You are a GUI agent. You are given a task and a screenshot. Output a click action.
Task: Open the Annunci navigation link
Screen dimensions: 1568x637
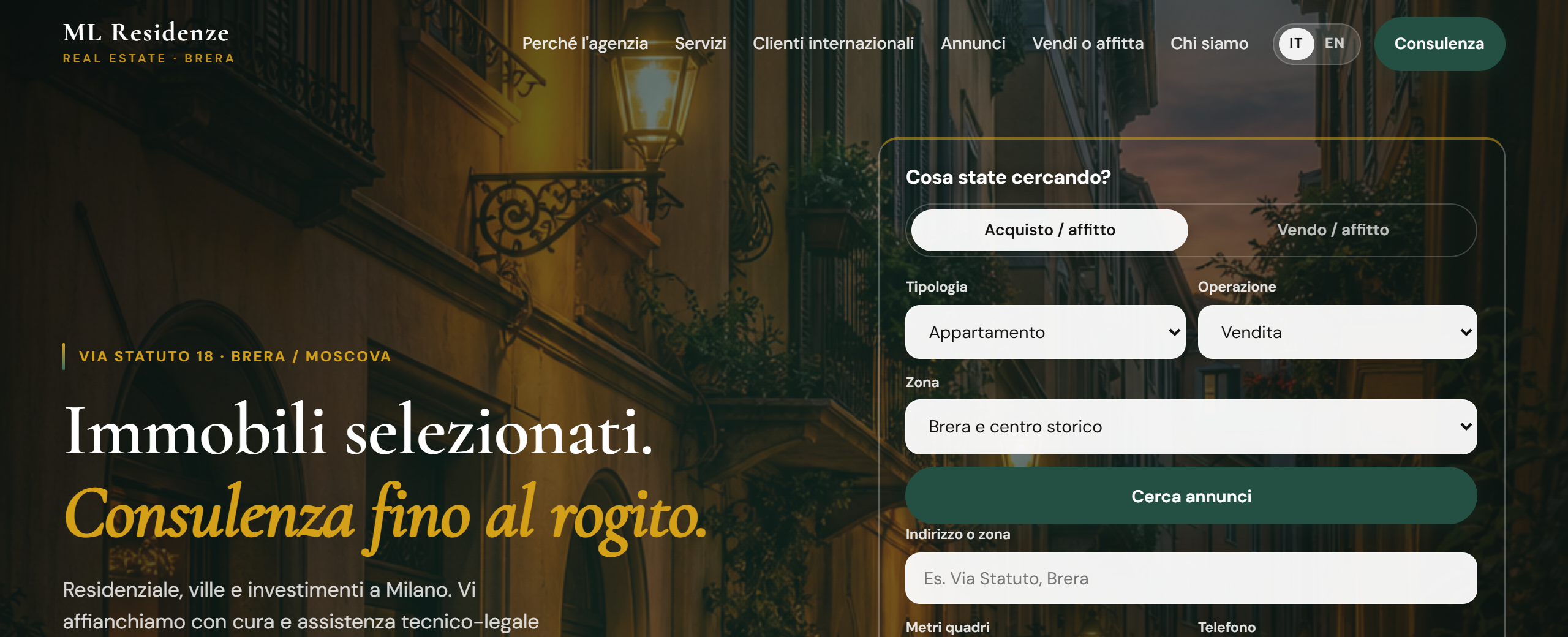pos(973,43)
